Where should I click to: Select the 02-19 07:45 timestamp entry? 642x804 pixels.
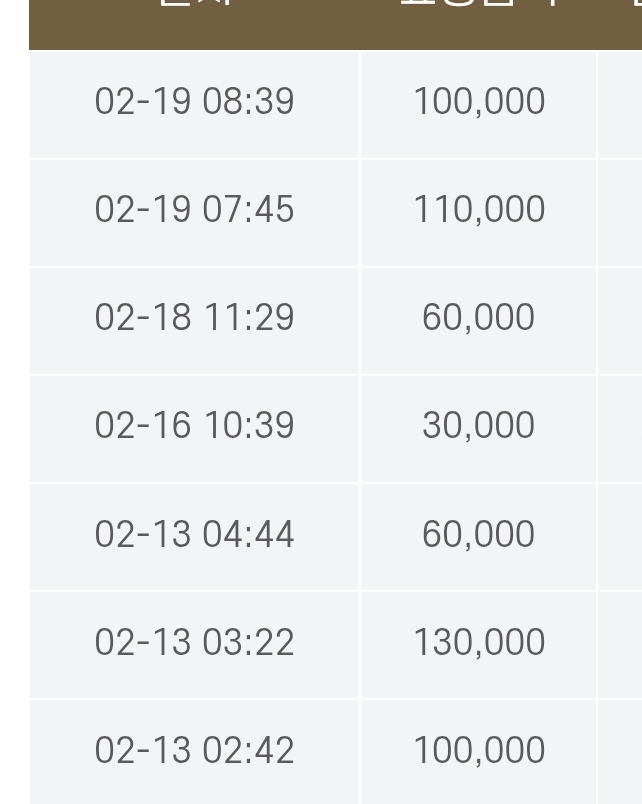[x=194, y=210]
